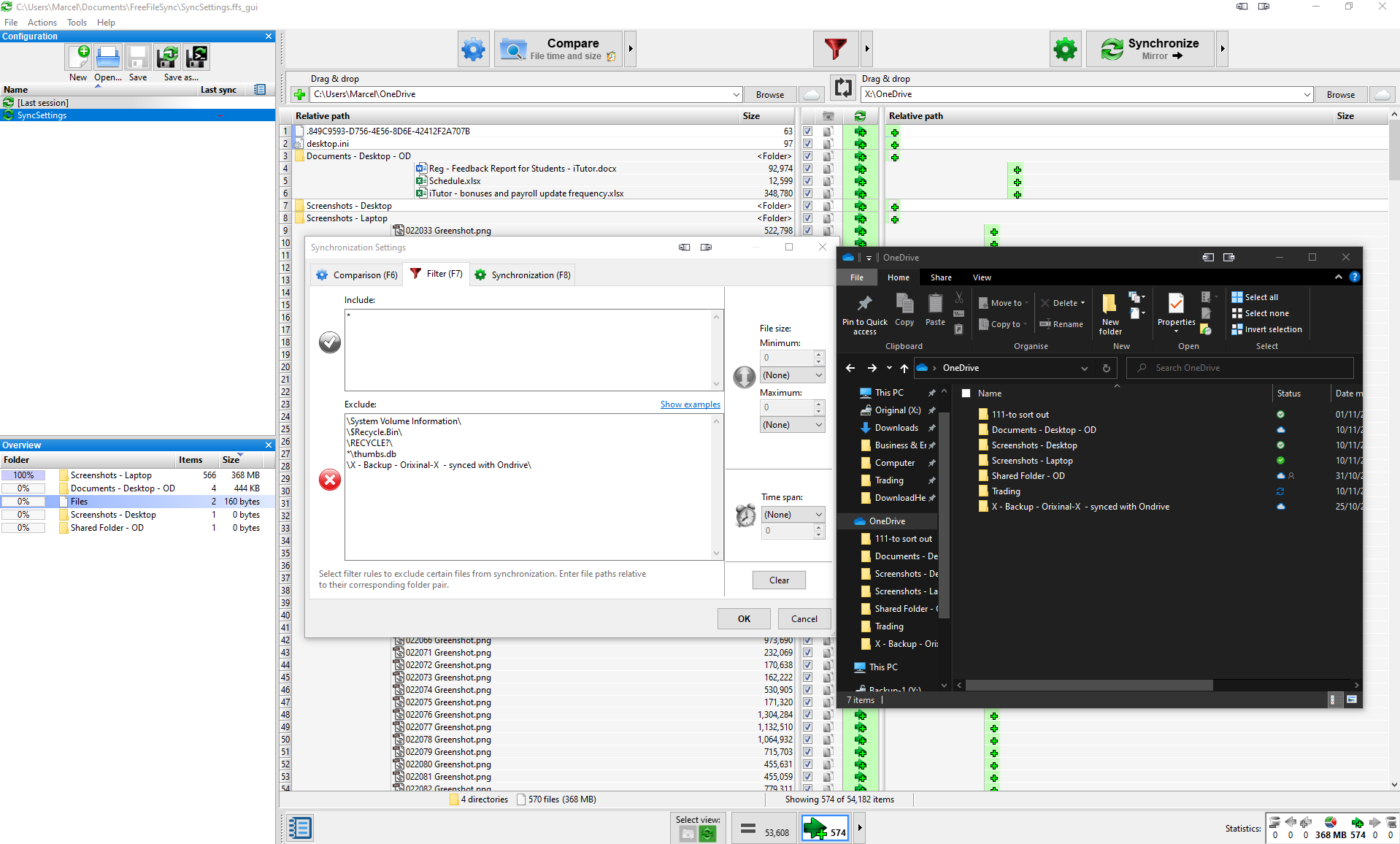
Task: Open the Tools menu
Action: tap(77, 23)
